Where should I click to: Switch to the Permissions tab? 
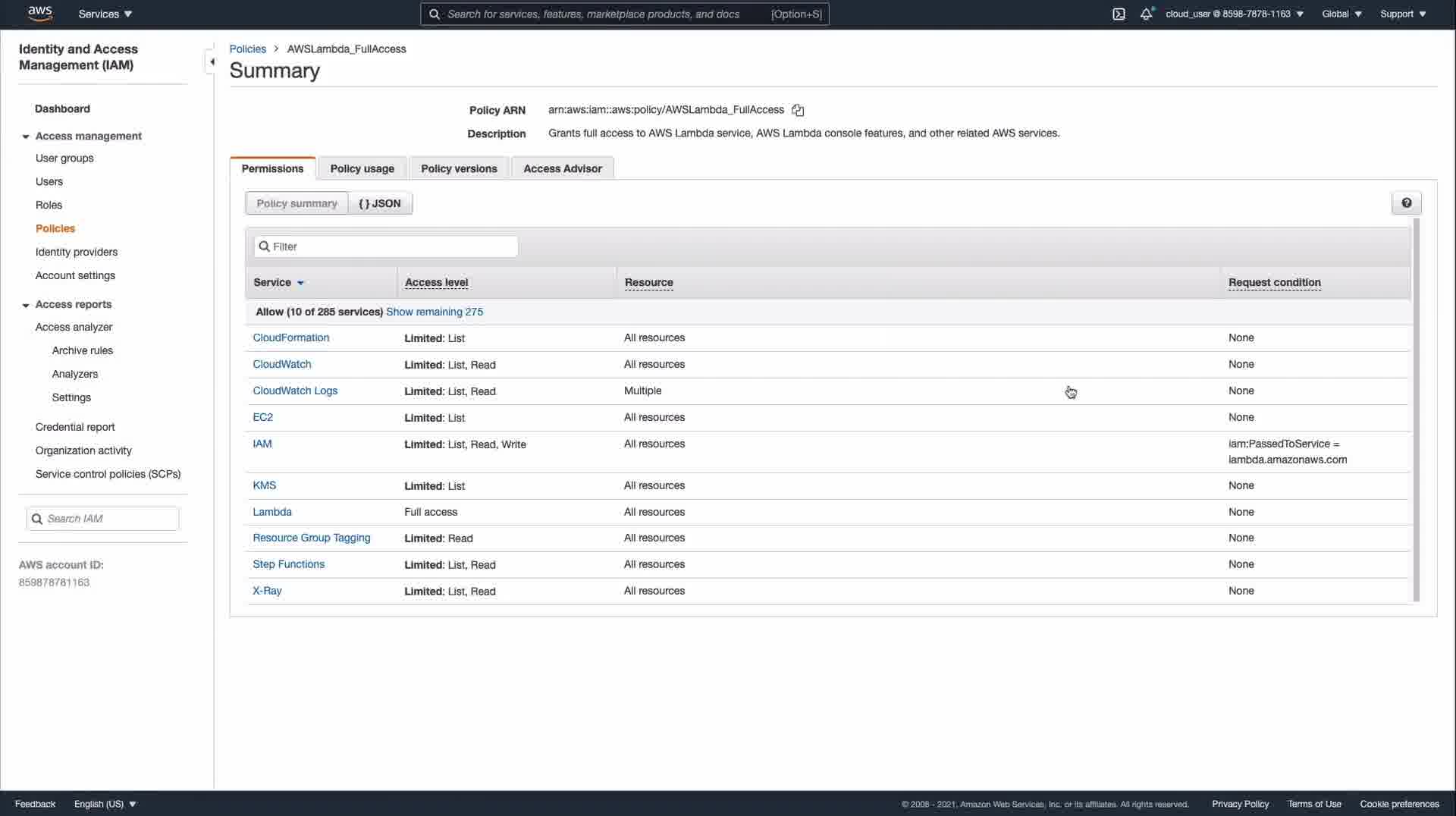pyautogui.click(x=272, y=168)
